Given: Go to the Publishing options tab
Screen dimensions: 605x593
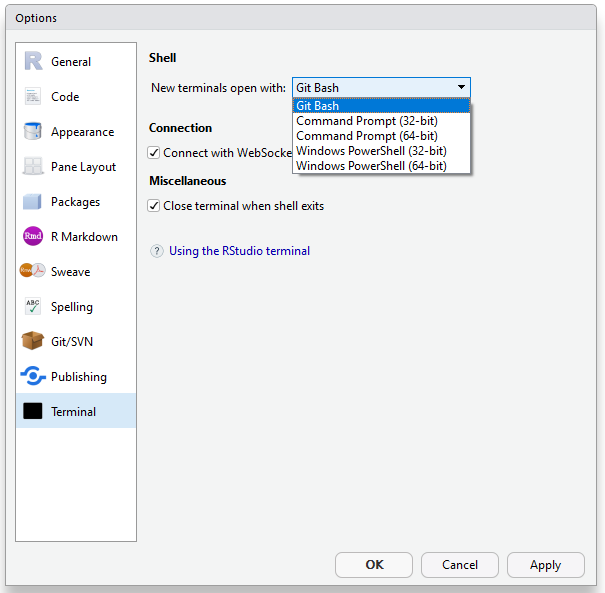Looking at the screenshot, I should [x=78, y=377].
